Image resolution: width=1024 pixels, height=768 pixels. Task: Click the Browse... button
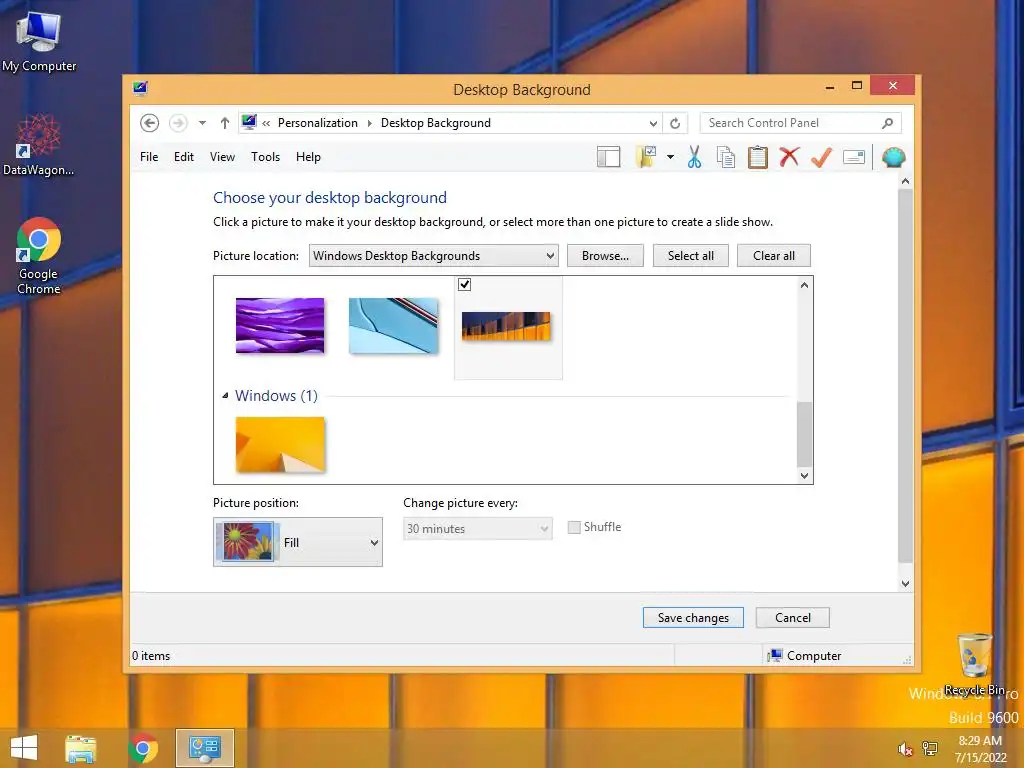[605, 255]
